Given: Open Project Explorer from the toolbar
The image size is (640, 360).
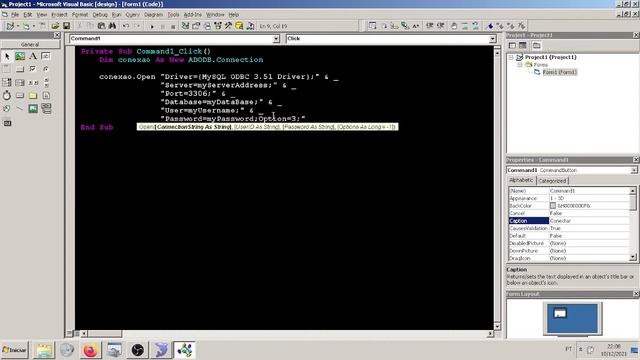Looking at the screenshot, I should click(x=185, y=26).
